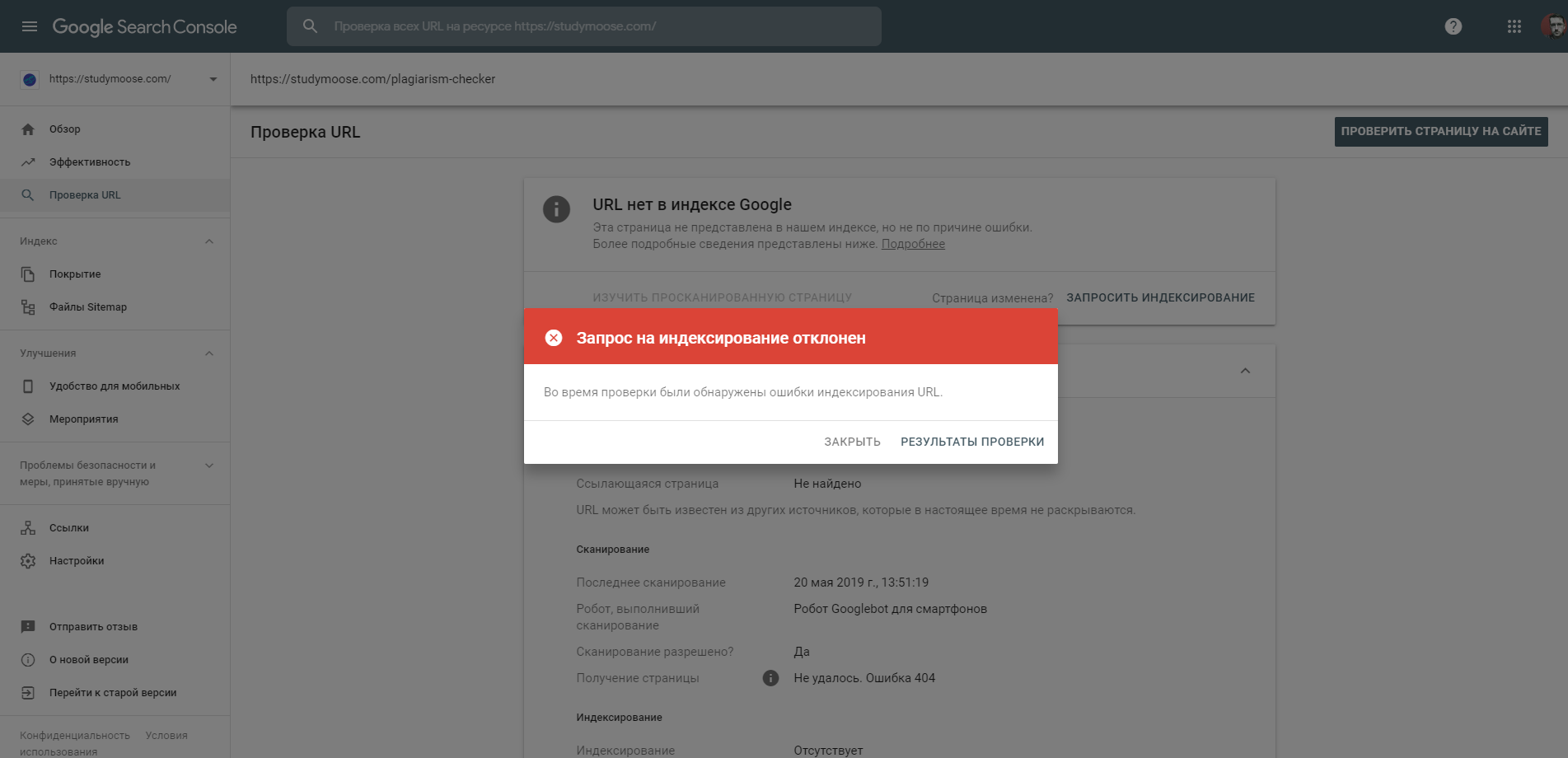Open the Help question mark icon
This screenshot has width=1568, height=758.
1453,26
